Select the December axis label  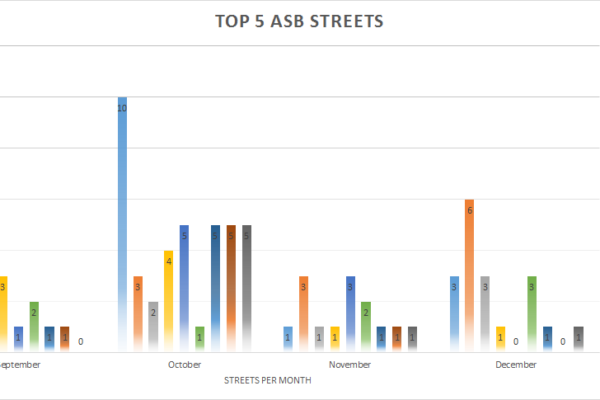point(515,365)
